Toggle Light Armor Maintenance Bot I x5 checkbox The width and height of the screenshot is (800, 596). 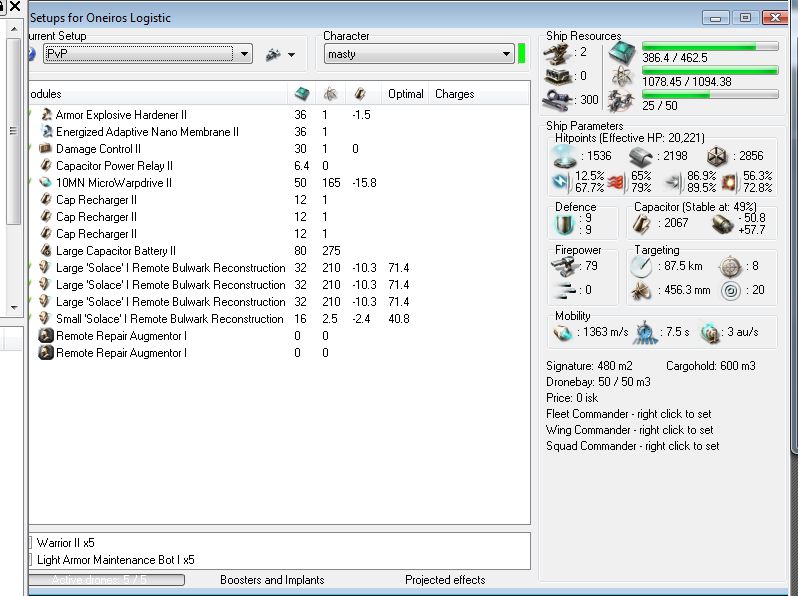(x=30, y=560)
